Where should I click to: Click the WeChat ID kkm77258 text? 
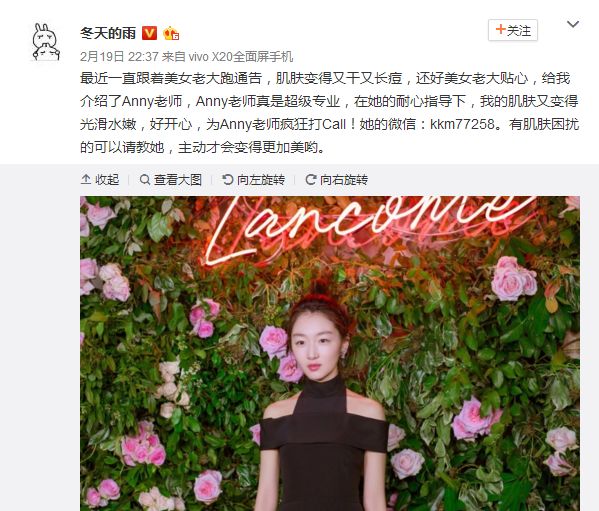tap(462, 125)
